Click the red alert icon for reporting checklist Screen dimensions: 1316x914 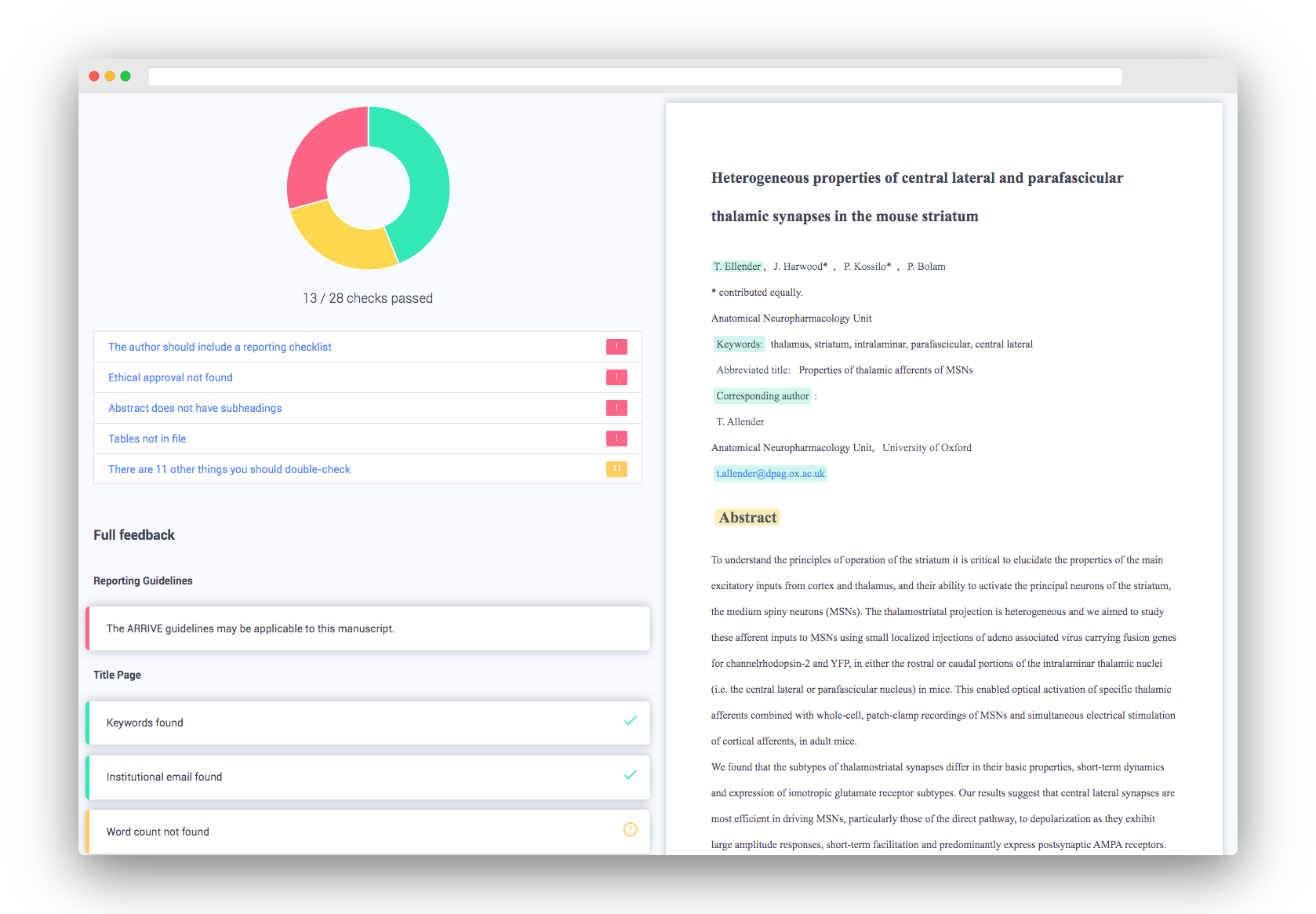point(616,347)
